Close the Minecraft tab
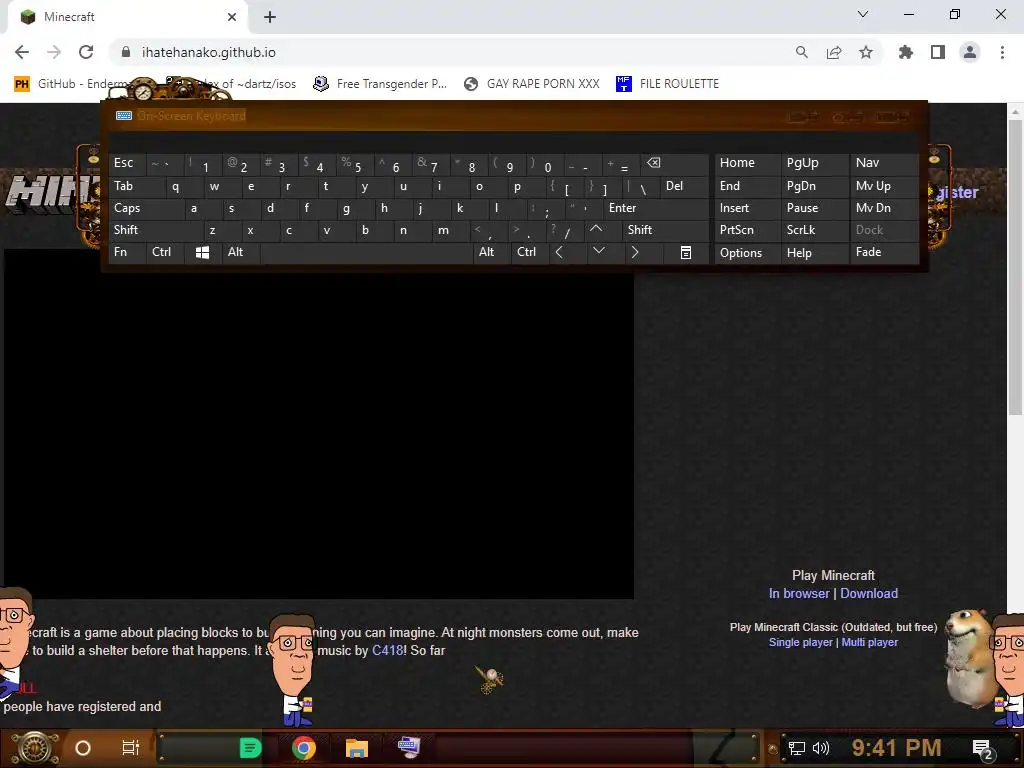The height and width of the screenshot is (768, 1024). tap(232, 17)
